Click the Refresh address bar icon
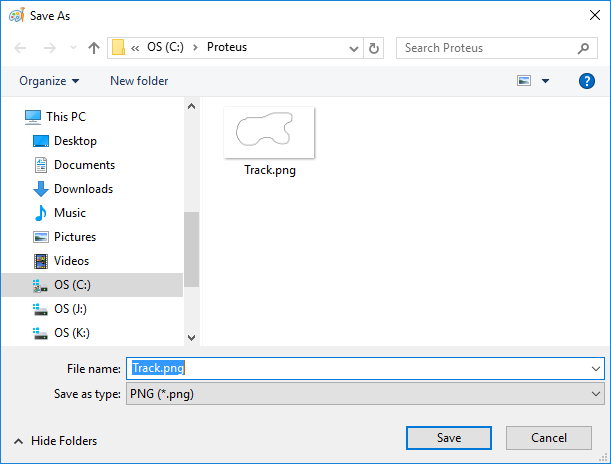Screen dimensions: 611x464 tap(374, 47)
